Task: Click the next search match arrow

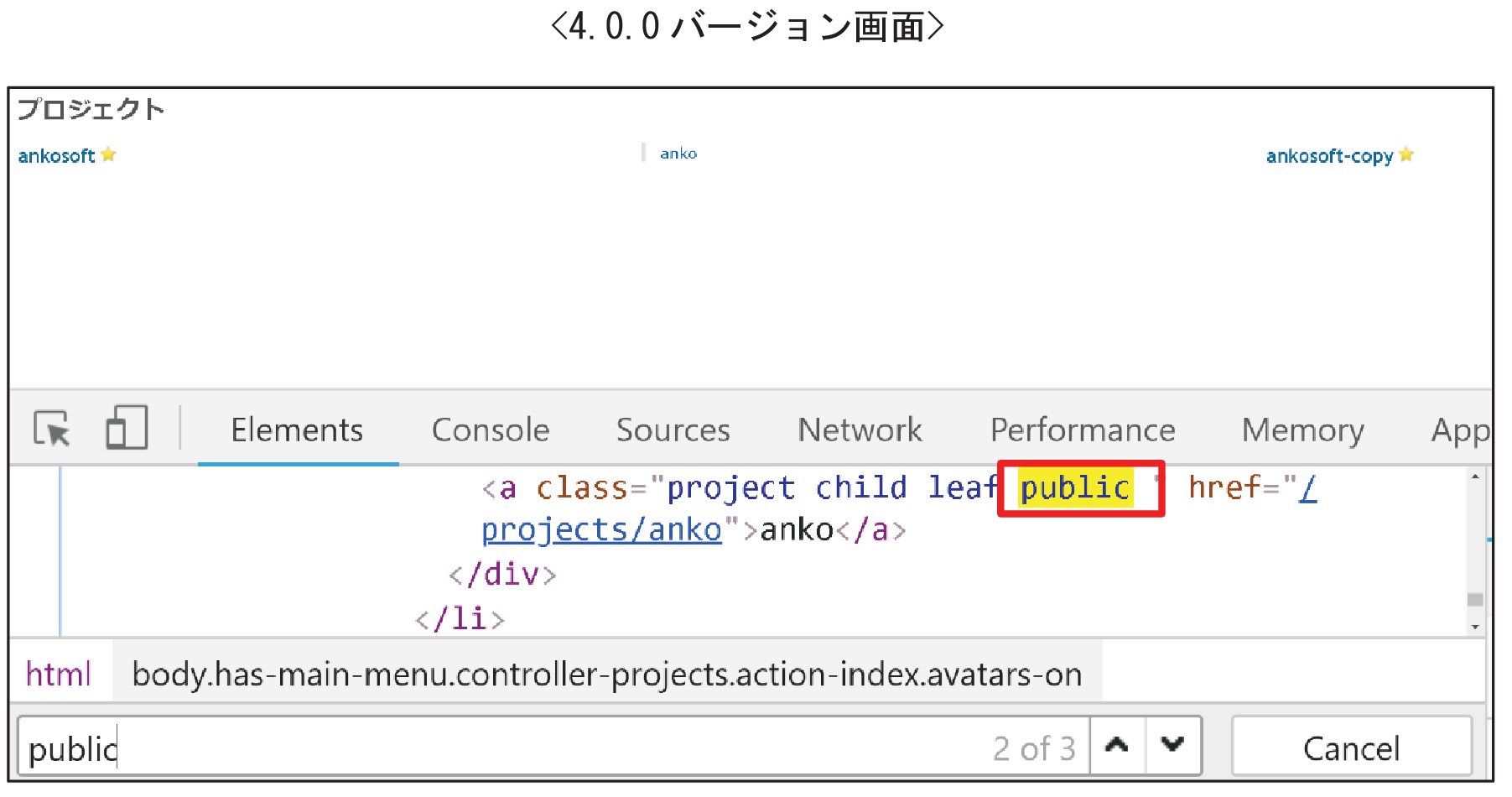Action: point(1172,745)
